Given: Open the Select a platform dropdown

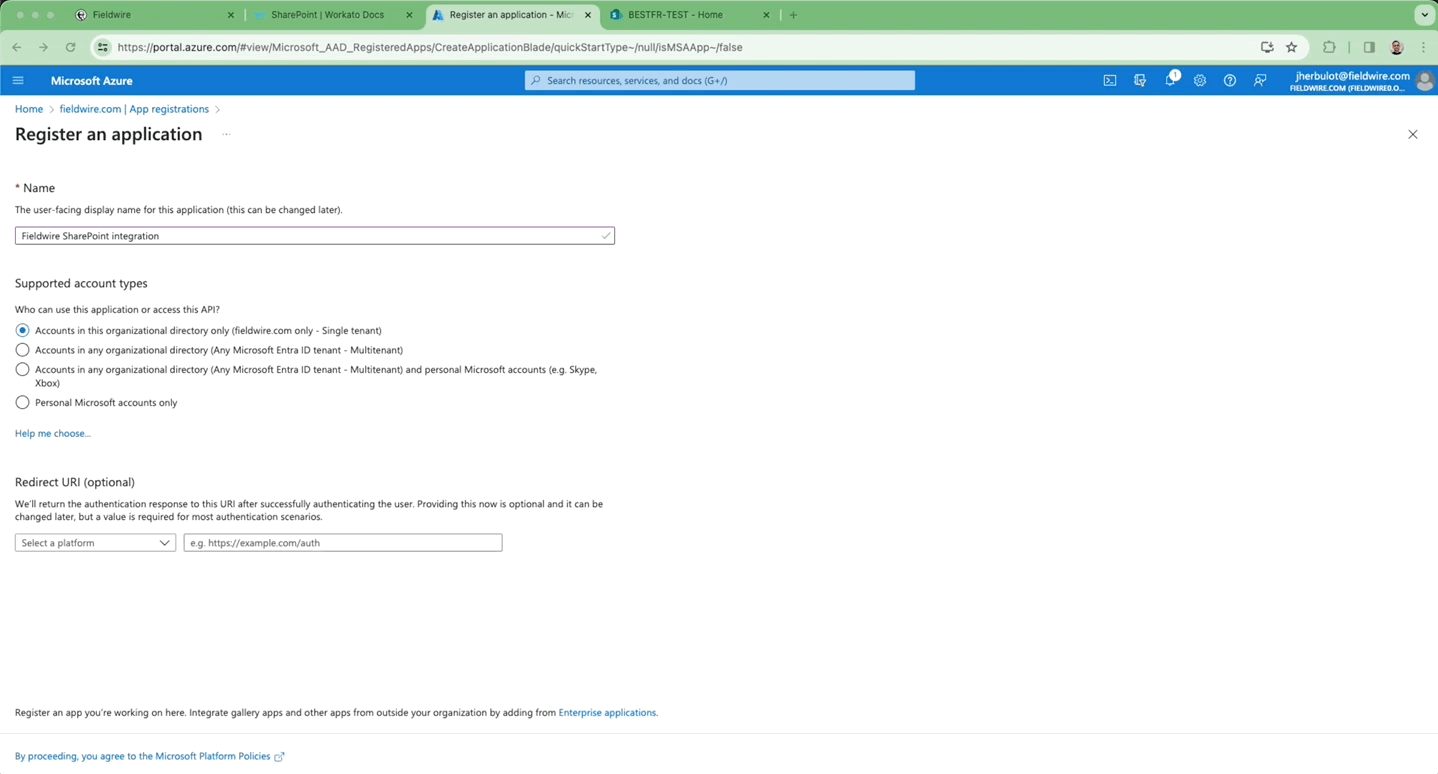Looking at the screenshot, I should click(94, 542).
